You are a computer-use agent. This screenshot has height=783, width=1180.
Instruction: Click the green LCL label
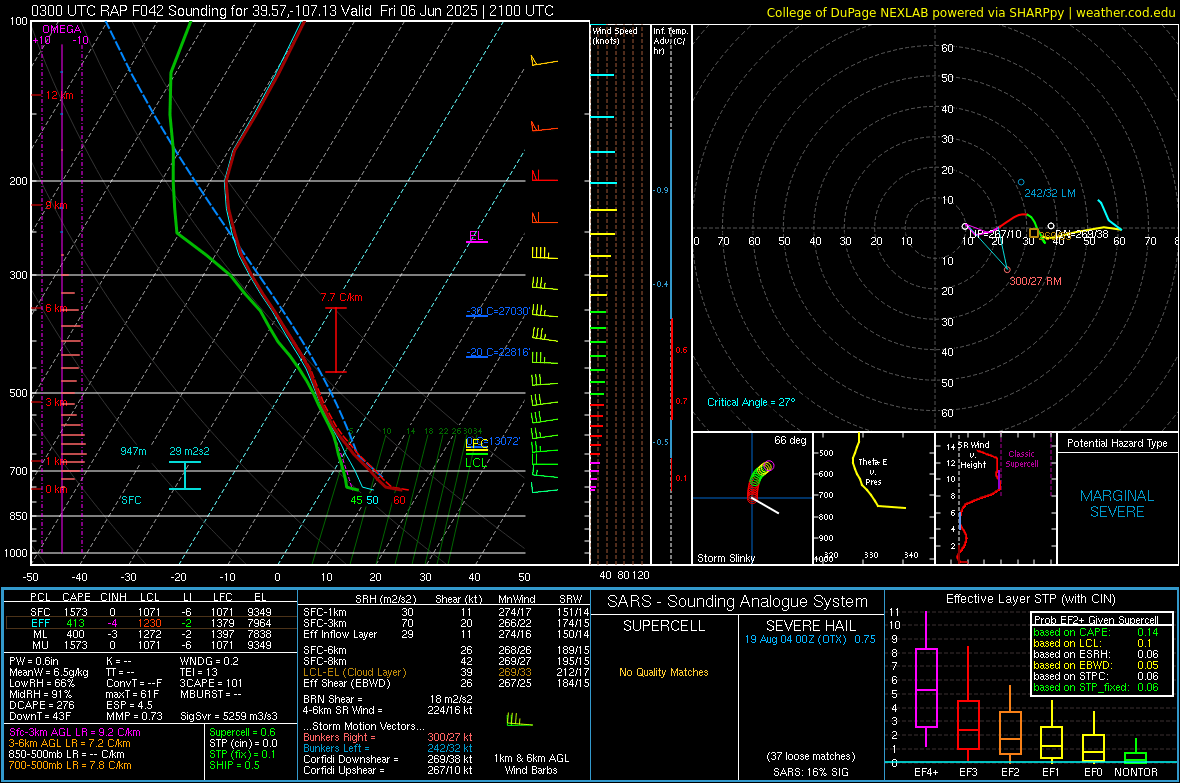coord(476,463)
